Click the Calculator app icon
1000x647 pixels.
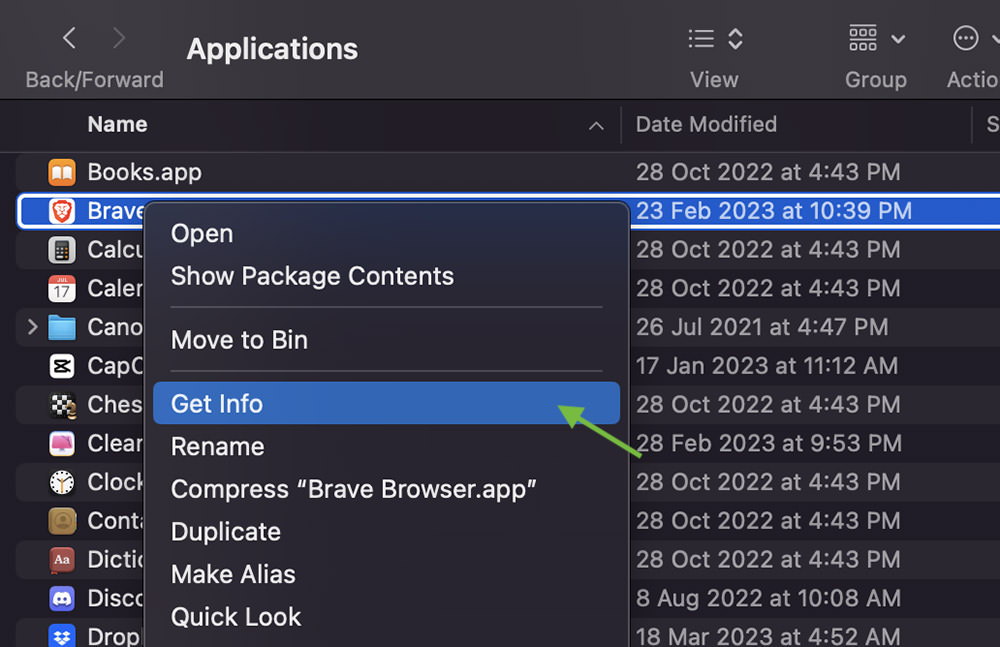click(x=62, y=250)
